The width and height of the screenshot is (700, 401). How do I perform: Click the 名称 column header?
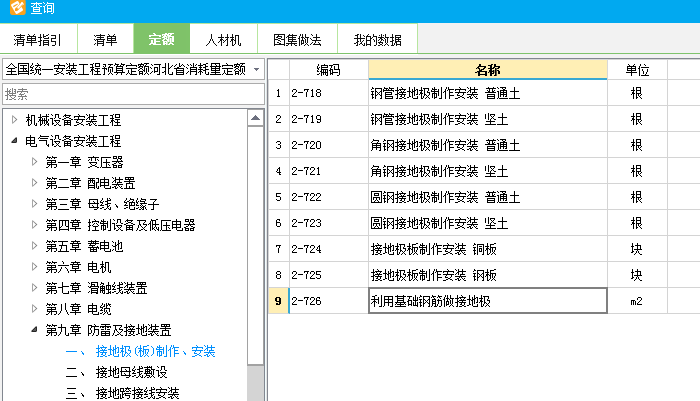(488, 70)
